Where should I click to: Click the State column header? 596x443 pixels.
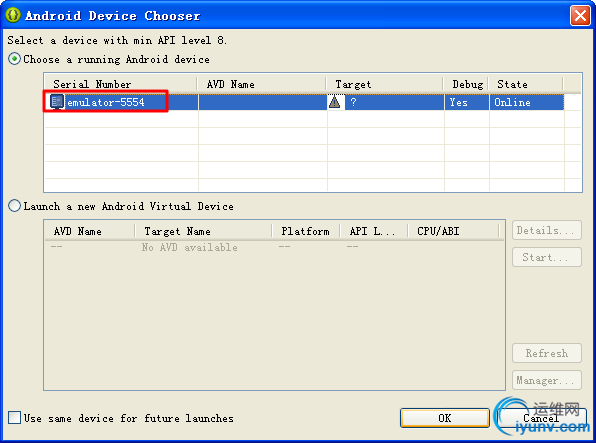[x=526, y=84]
